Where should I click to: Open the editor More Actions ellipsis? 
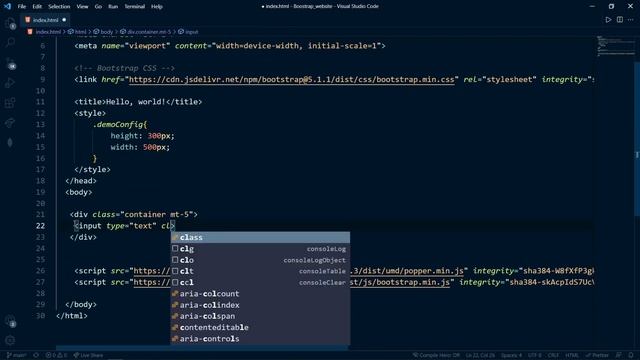(x=631, y=20)
